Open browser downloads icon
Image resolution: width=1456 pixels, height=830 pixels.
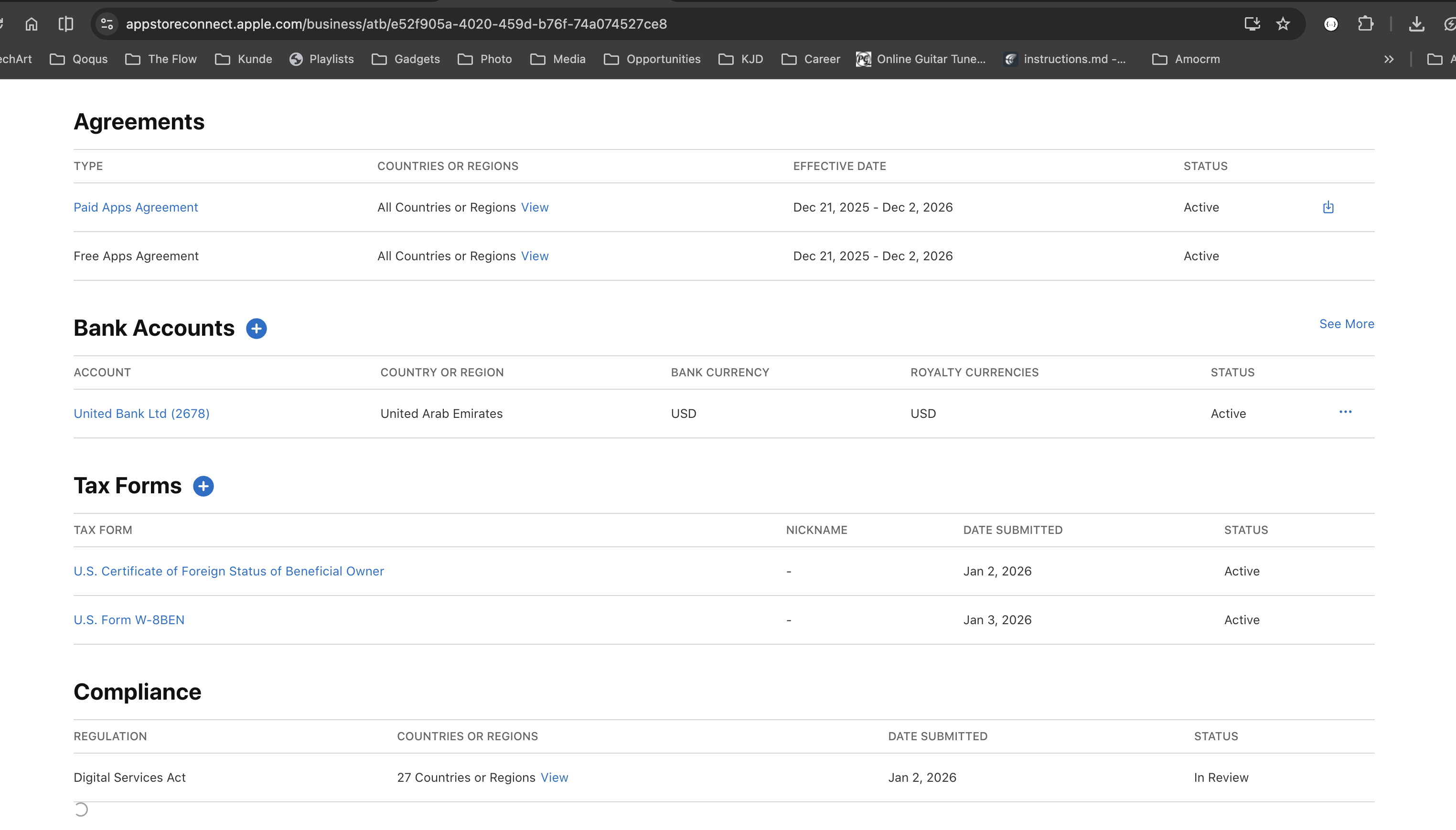[x=1416, y=24]
